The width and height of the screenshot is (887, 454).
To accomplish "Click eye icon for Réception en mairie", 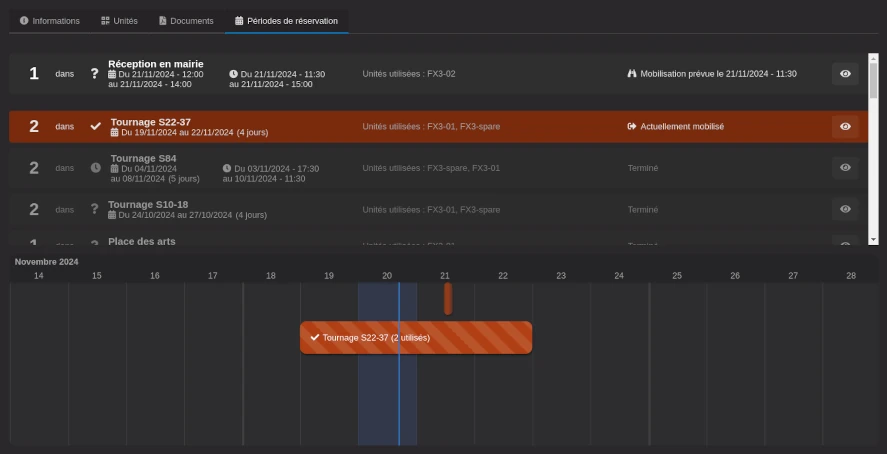I will coord(845,74).
